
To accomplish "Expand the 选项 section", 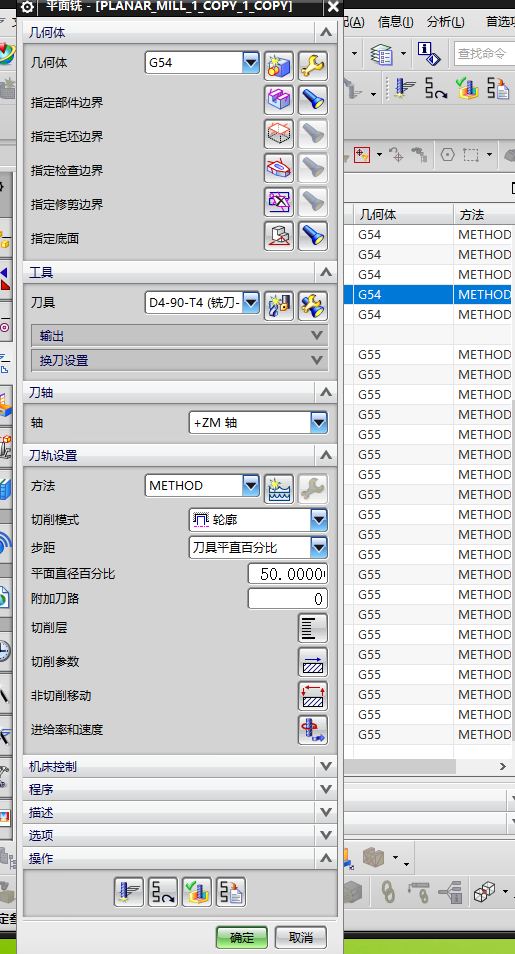I will point(180,835).
